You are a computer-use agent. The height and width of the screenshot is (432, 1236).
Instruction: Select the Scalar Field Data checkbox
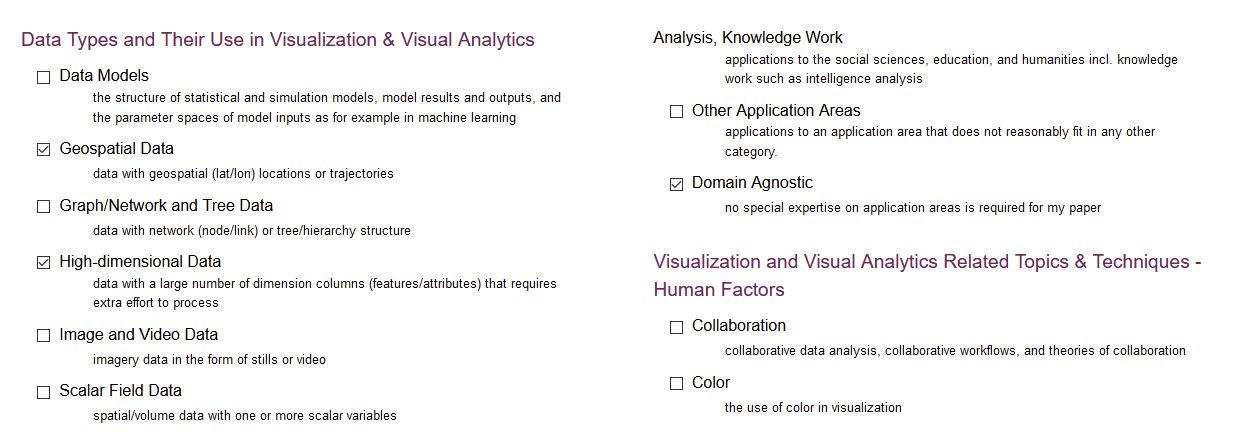(x=43, y=392)
